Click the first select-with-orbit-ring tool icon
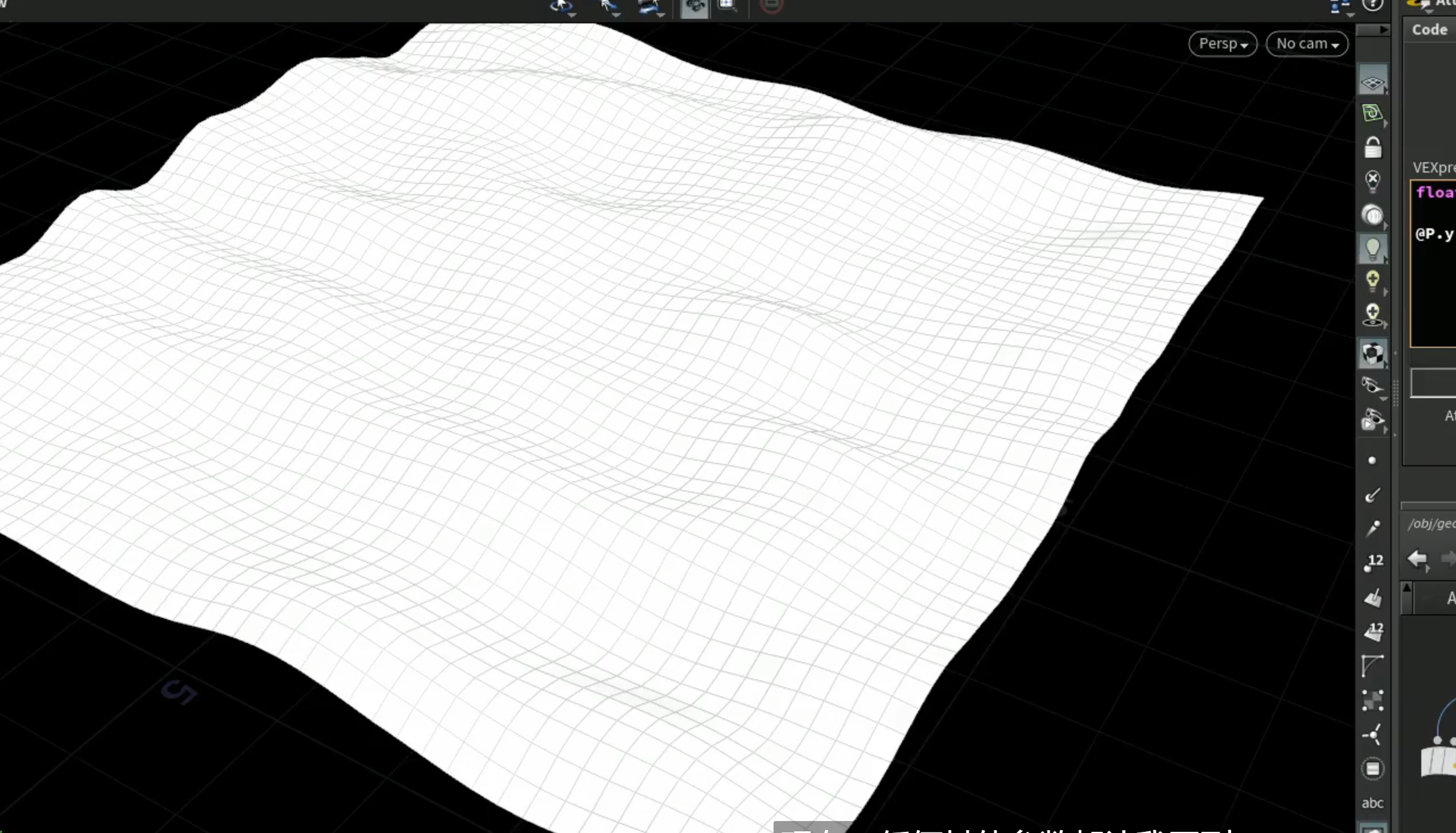Image resolution: width=1456 pixels, height=833 pixels. click(561, 6)
